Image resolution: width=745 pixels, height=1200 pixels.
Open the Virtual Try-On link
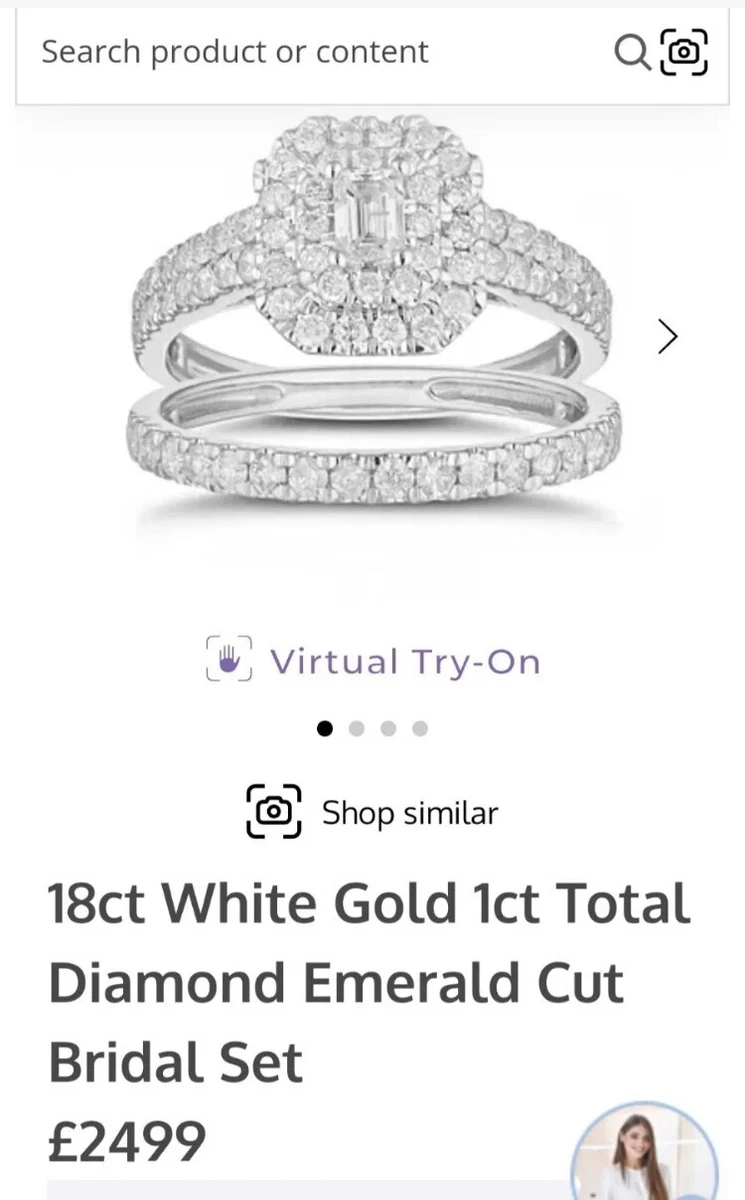click(x=373, y=661)
